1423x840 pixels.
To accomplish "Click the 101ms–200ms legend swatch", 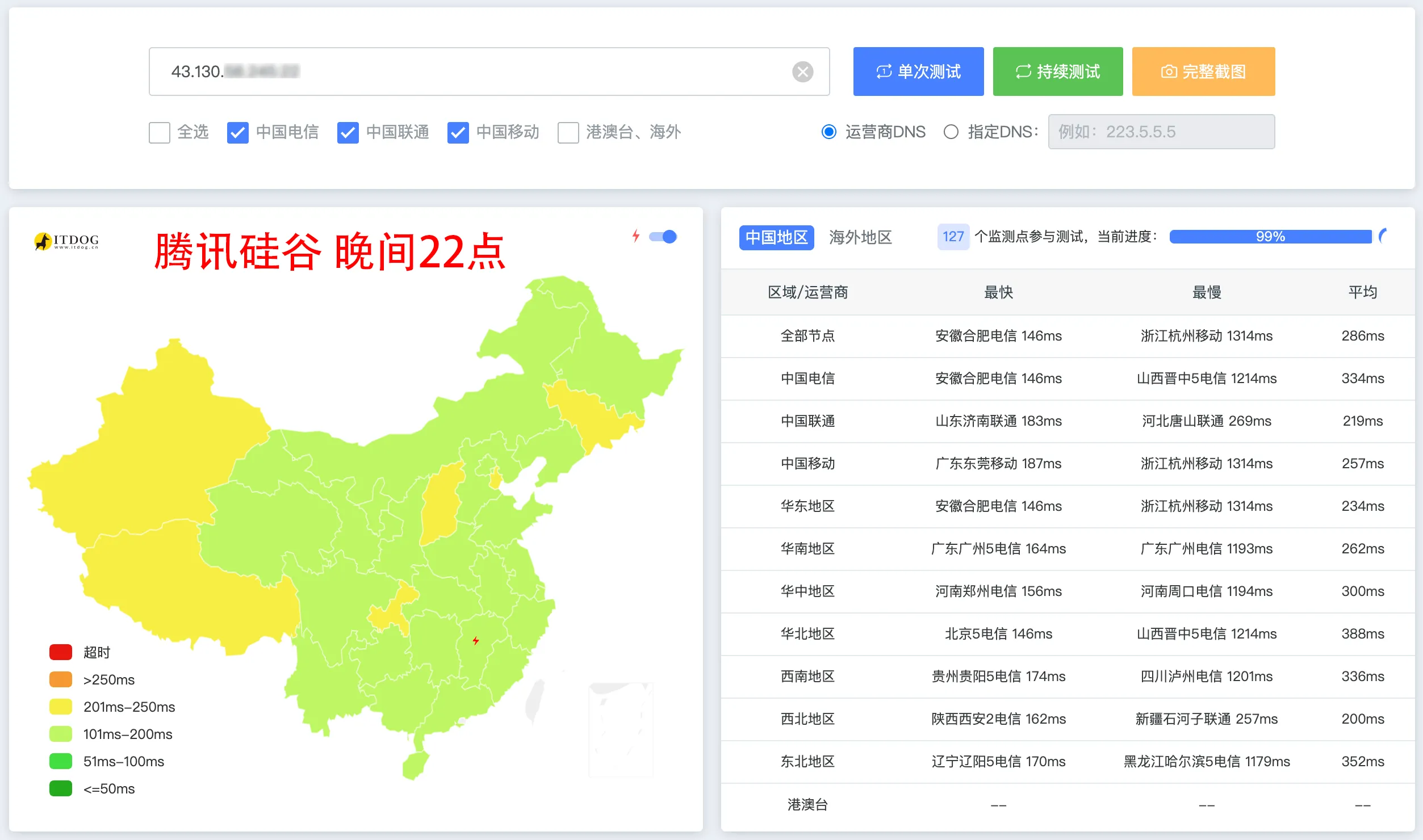I will (x=61, y=734).
